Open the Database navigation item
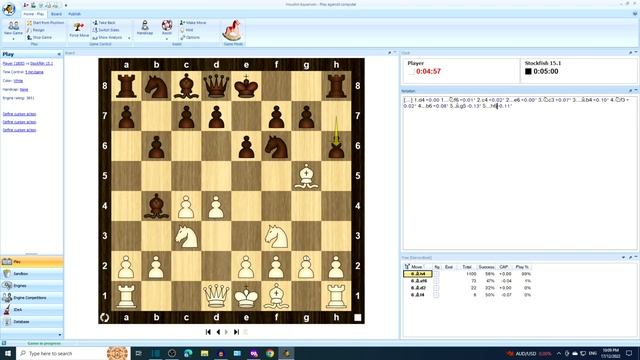640x360 pixels. pyautogui.click(x=32, y=322)
